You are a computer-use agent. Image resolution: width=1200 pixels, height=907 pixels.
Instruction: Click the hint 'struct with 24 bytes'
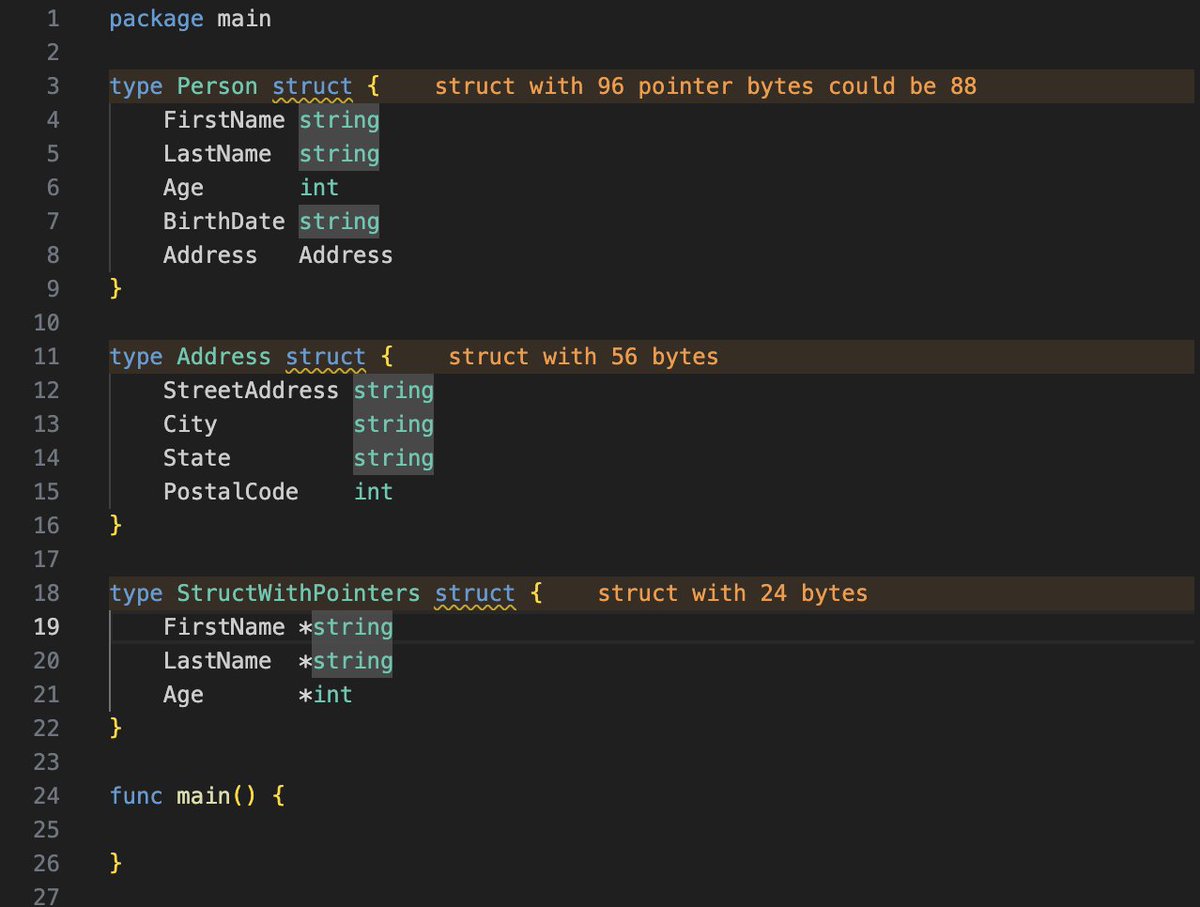[x=733, y=593]
